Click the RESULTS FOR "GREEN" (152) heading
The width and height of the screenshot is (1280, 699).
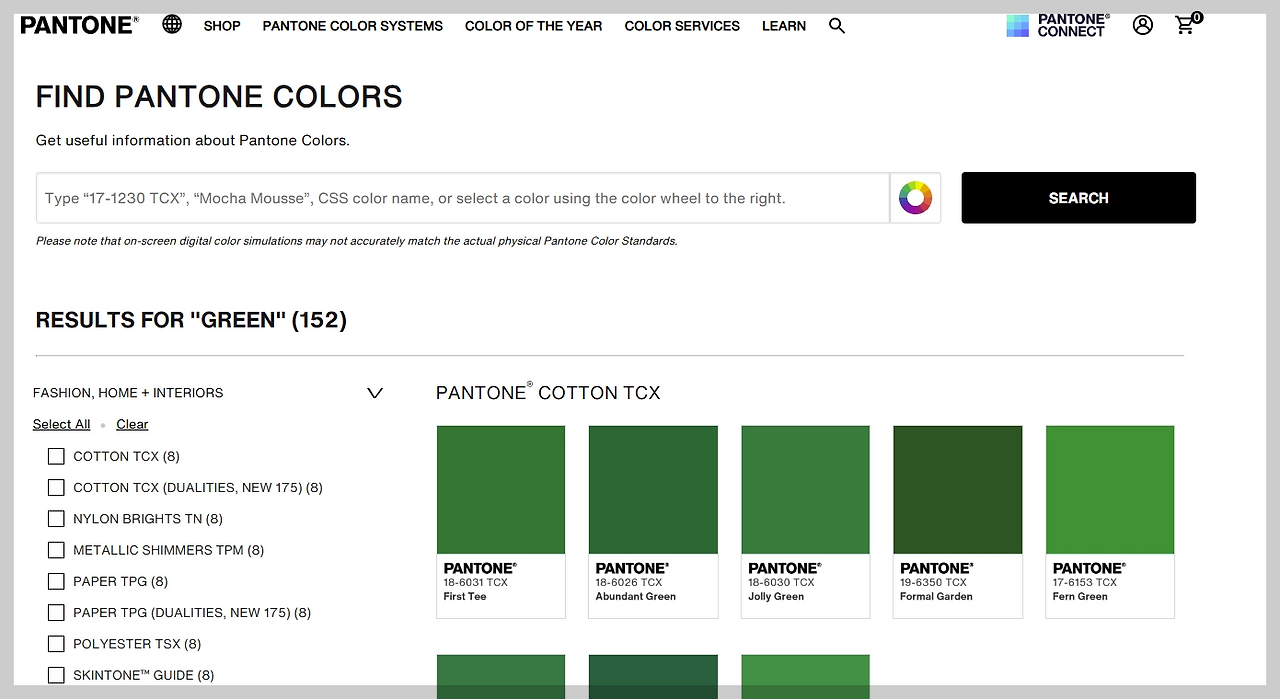point(191,320)
